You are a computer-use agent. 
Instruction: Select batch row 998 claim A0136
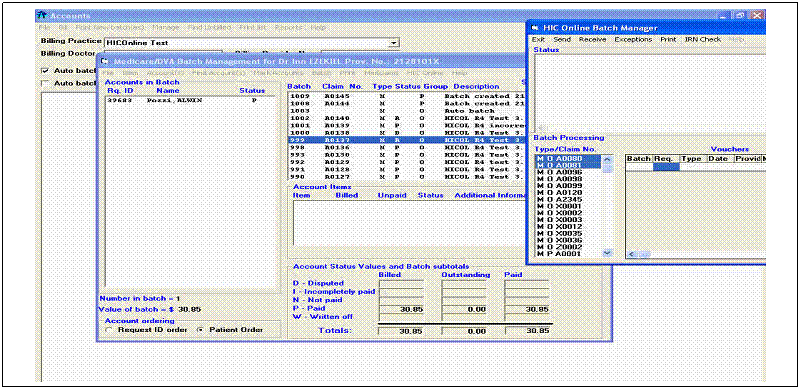click(x=407, y=147)
